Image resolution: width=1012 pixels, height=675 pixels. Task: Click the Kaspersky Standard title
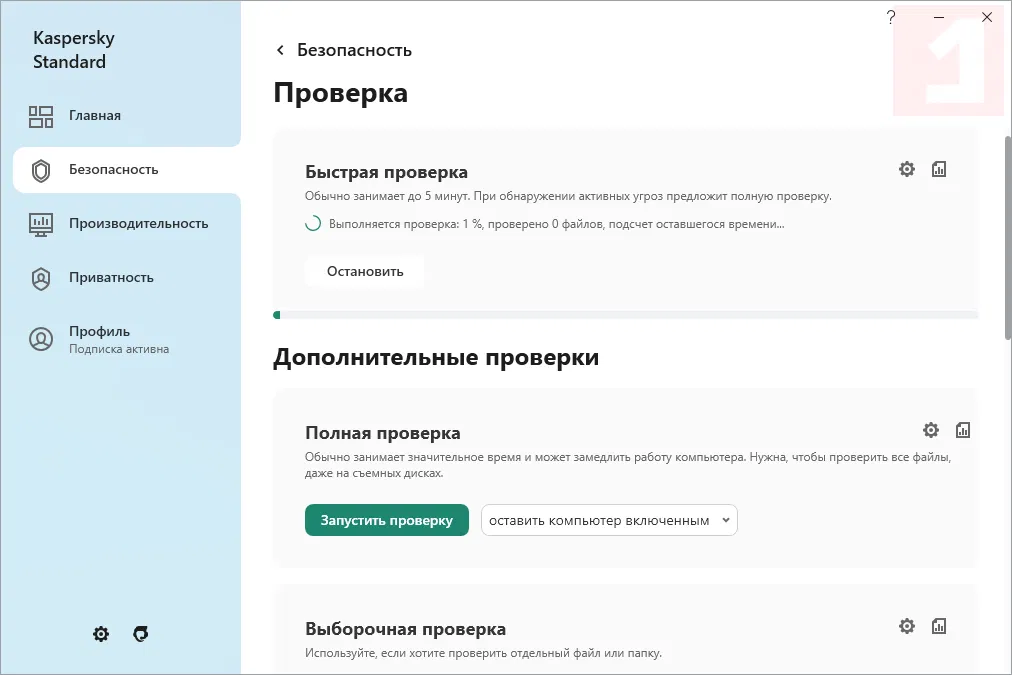coord(74,50)
